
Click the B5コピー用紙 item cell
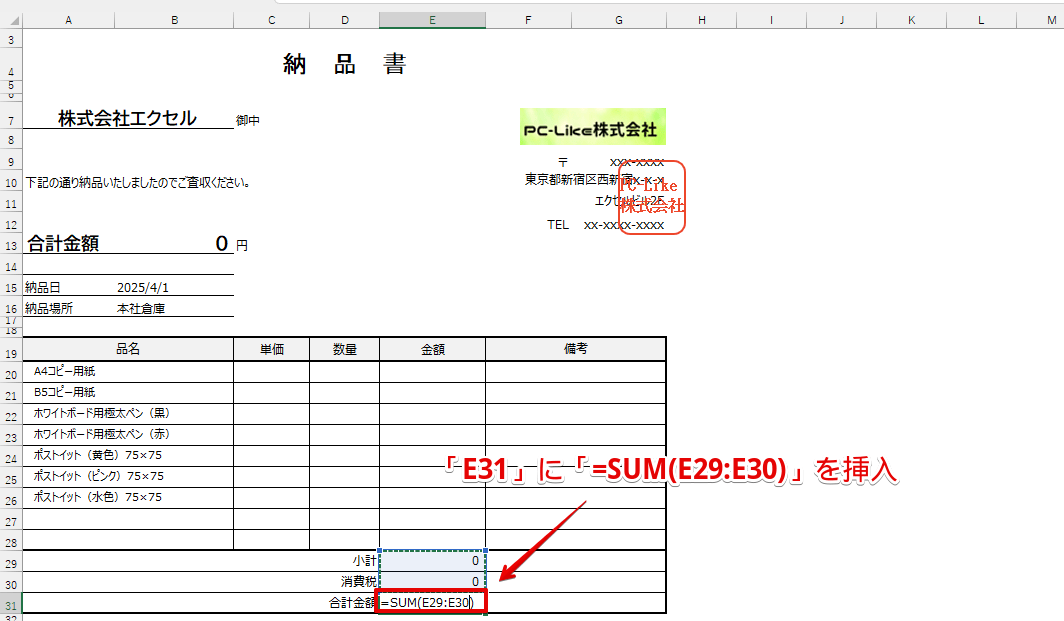(x=128, y=392)
